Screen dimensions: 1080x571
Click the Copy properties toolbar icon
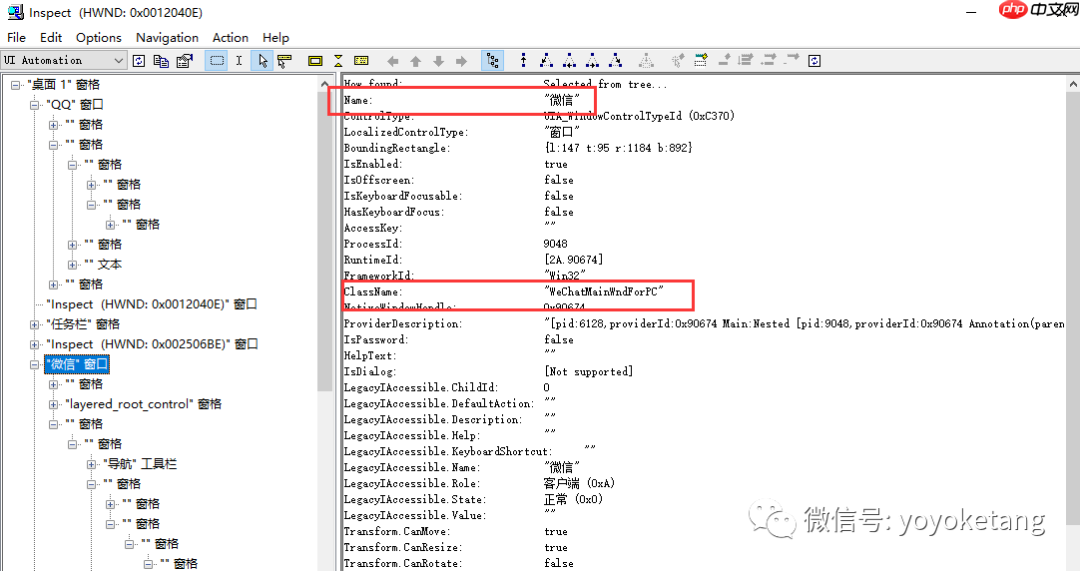click(161, 61)
